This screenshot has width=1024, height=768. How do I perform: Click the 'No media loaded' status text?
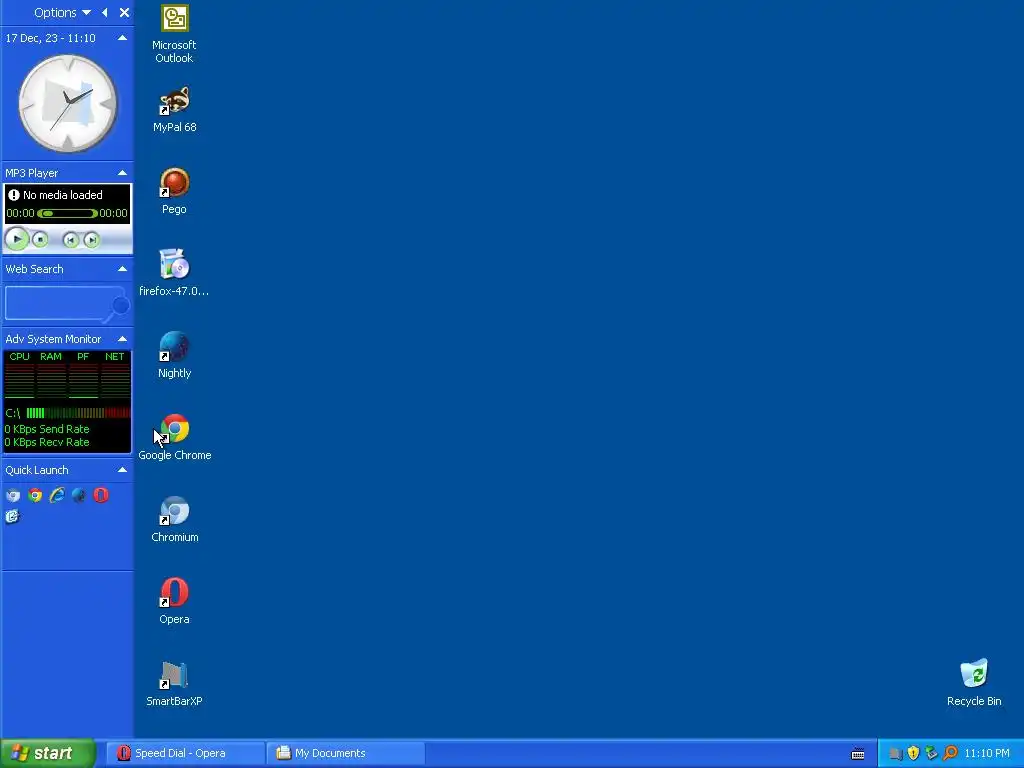pos(63,195)
